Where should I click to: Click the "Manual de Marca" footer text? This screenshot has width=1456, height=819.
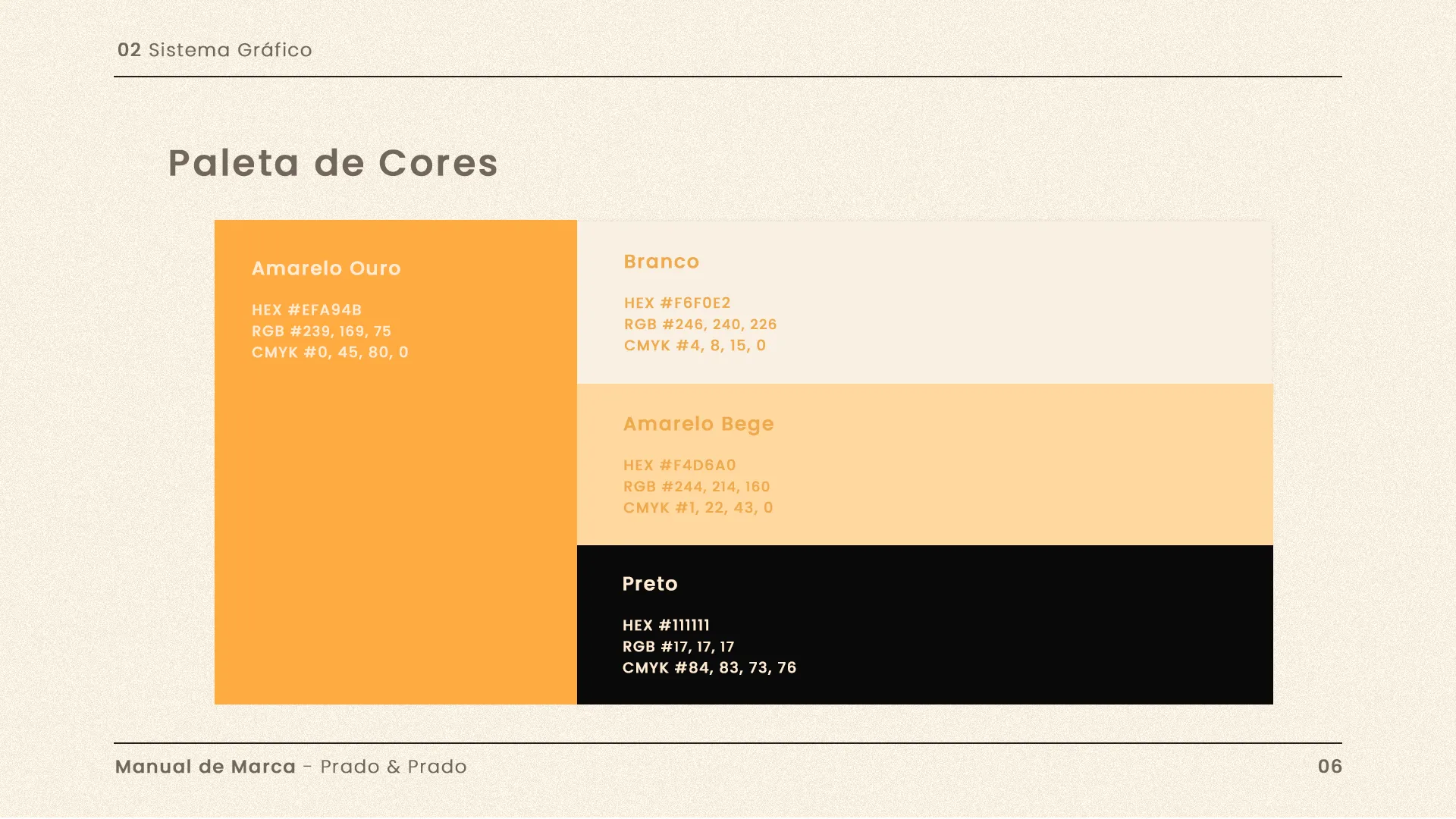[x=206, y=767]
